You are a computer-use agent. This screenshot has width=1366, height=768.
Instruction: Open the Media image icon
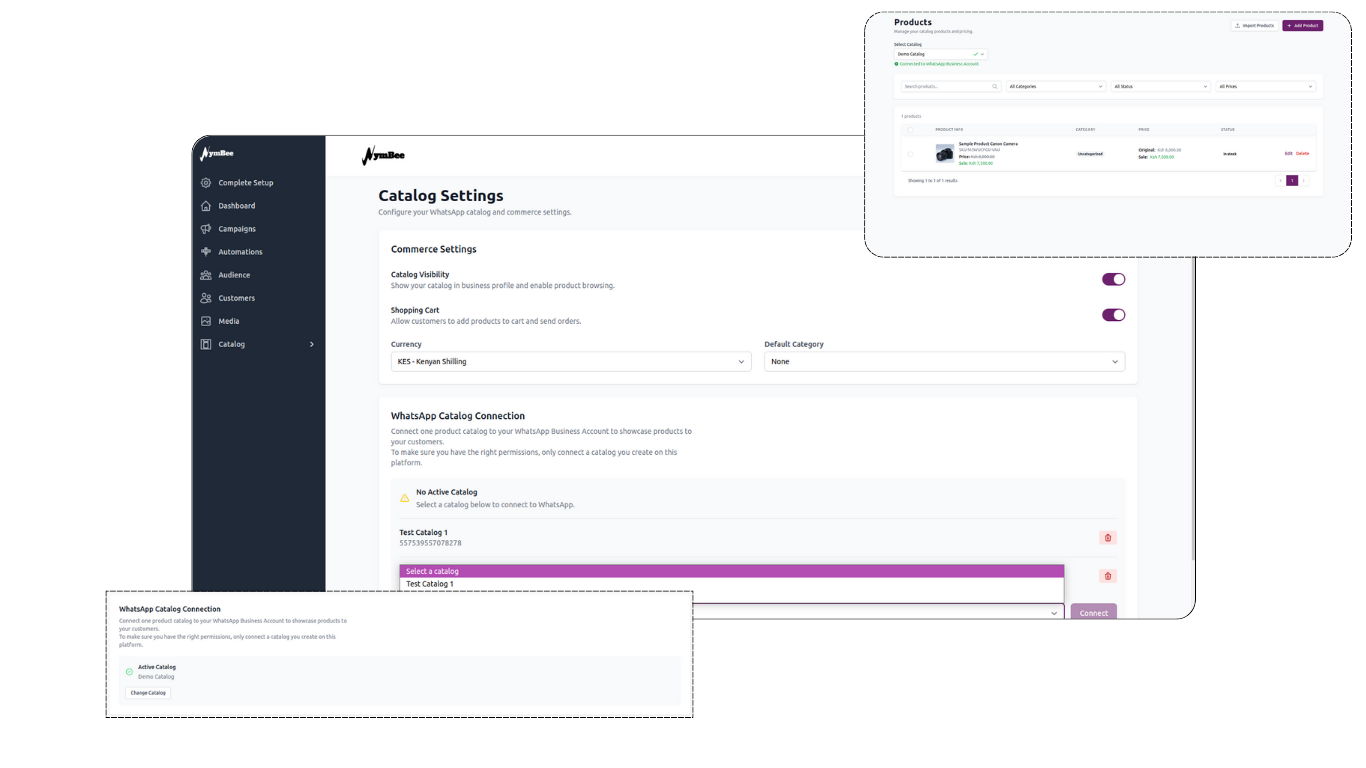coord(204,321)
